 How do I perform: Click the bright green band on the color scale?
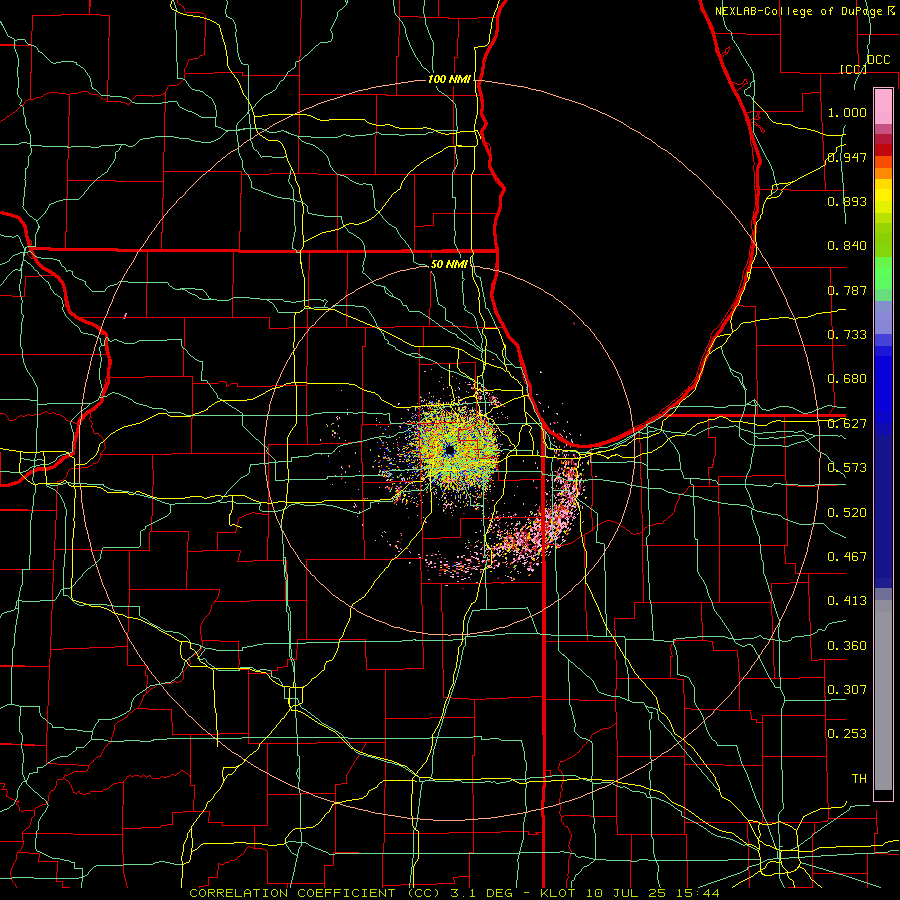(883, 273)
